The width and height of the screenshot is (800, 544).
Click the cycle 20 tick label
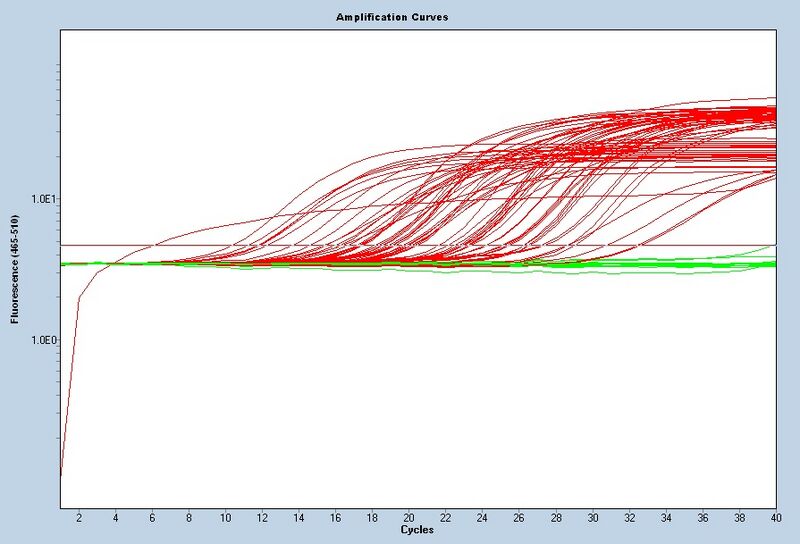[409, 519]
